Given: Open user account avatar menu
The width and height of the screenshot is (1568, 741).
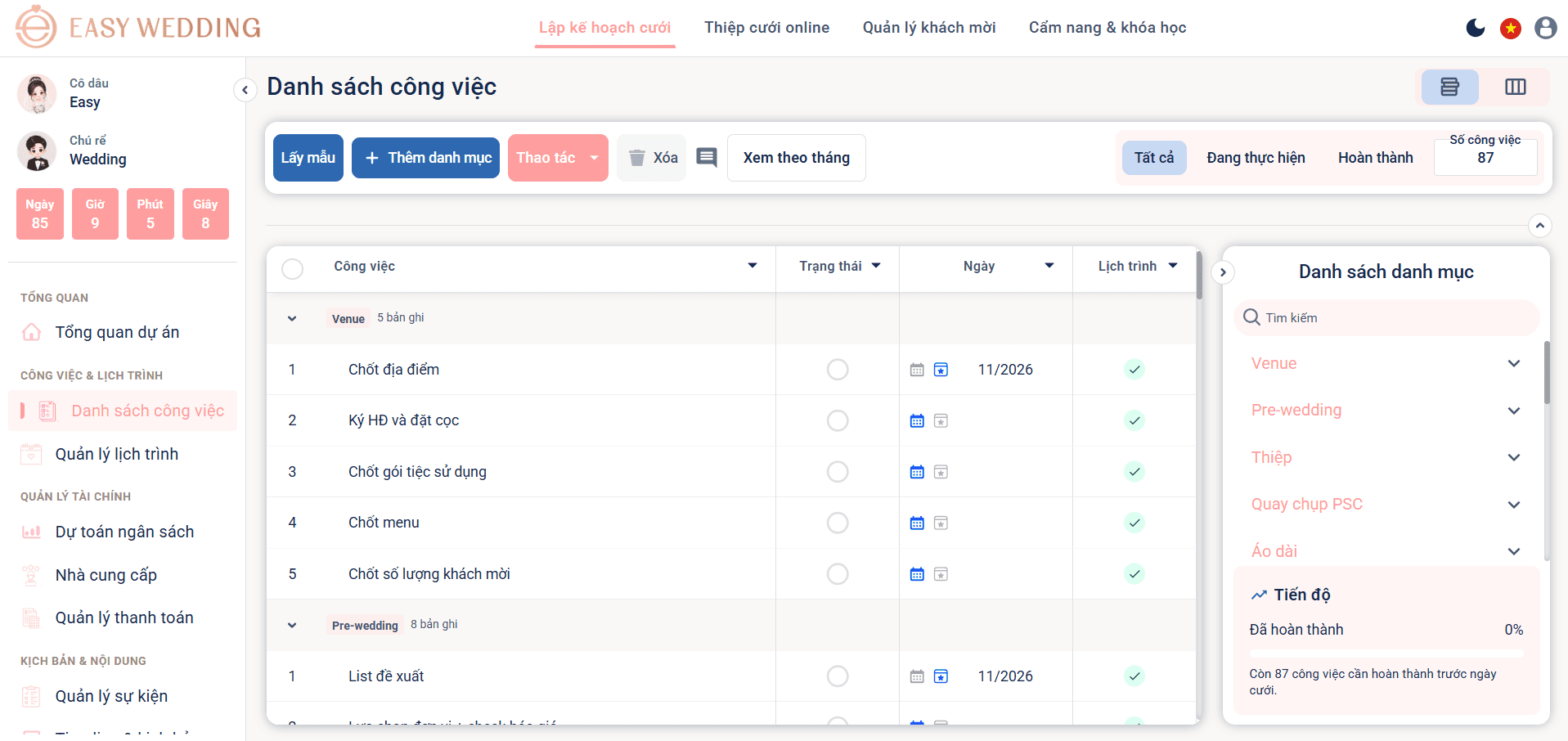Looking at the screenshot, I should click(x=1546, y=28).
